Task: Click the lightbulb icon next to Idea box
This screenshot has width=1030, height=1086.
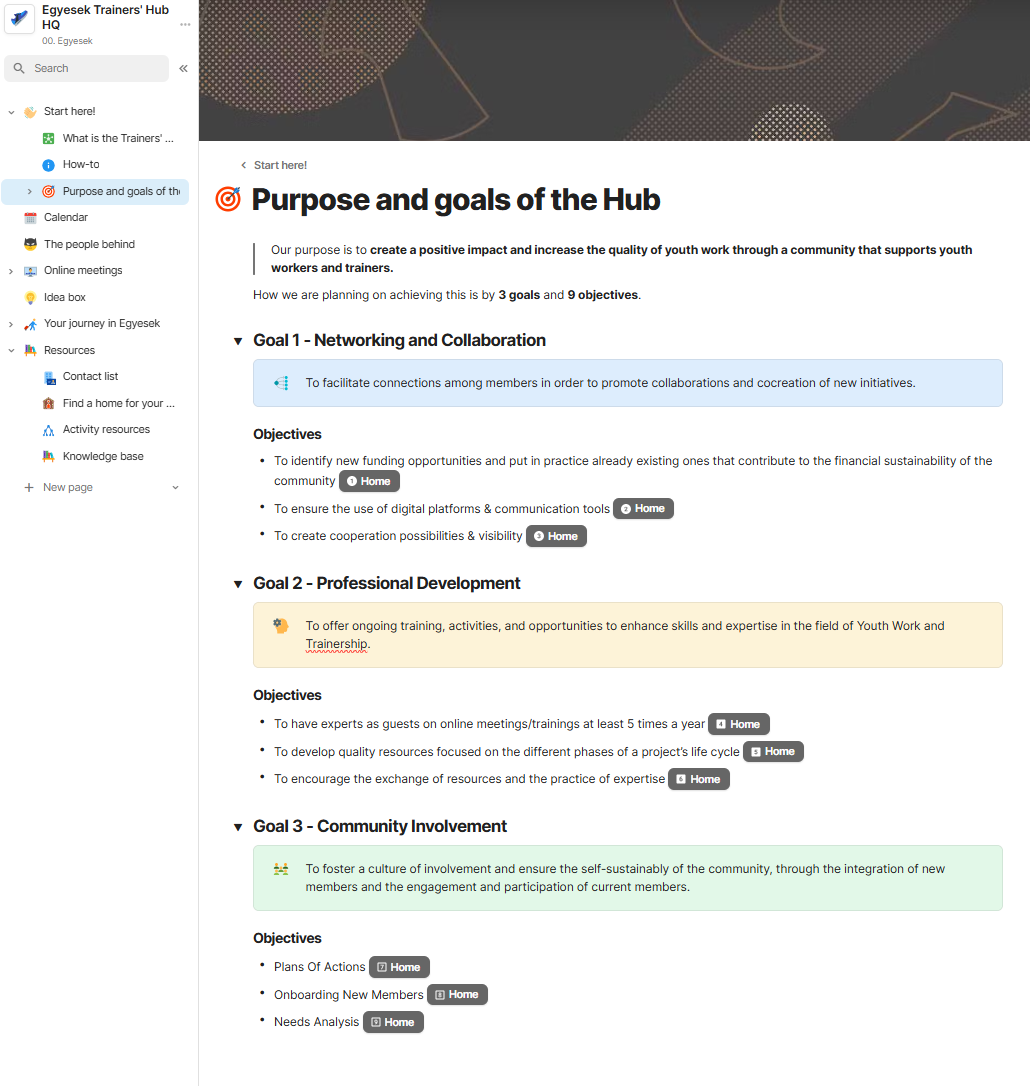Action: [x=30, y=297]
